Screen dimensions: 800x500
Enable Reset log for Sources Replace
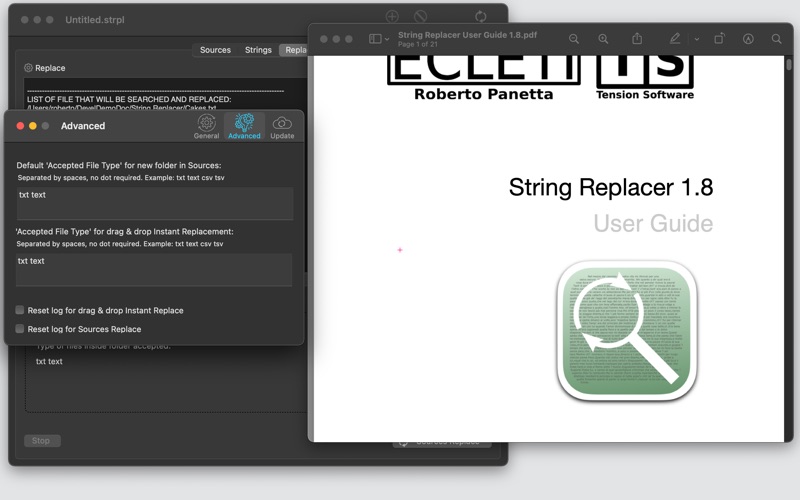[x=20, y=329]
